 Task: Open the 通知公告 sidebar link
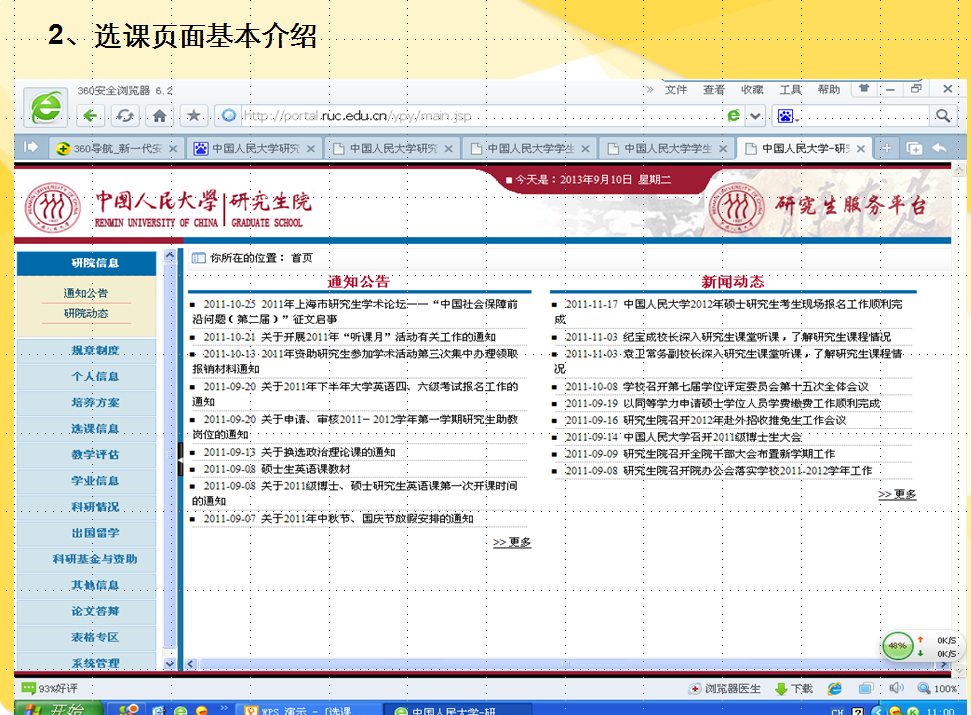click(x=86, y=294)
